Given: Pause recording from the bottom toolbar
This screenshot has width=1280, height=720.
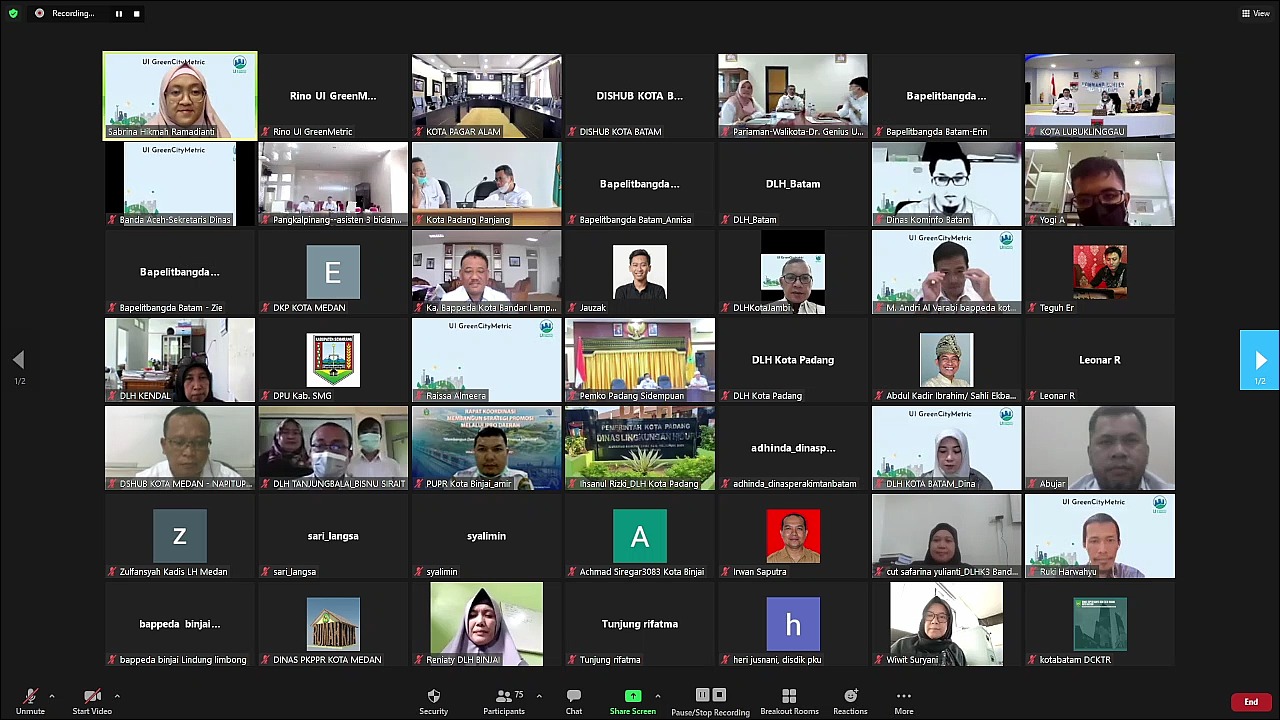Looking at the screenshot, I should pyautogui.click(x=702, y=695).
